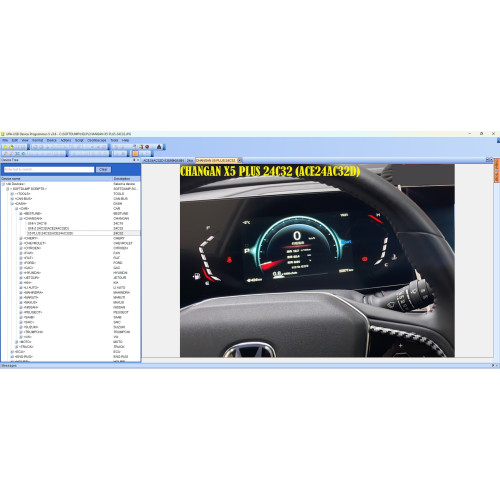Collapse the SOFTDUMP SCRIPTS node
This screenshot has height=500, width=500.
click(8, 189)
